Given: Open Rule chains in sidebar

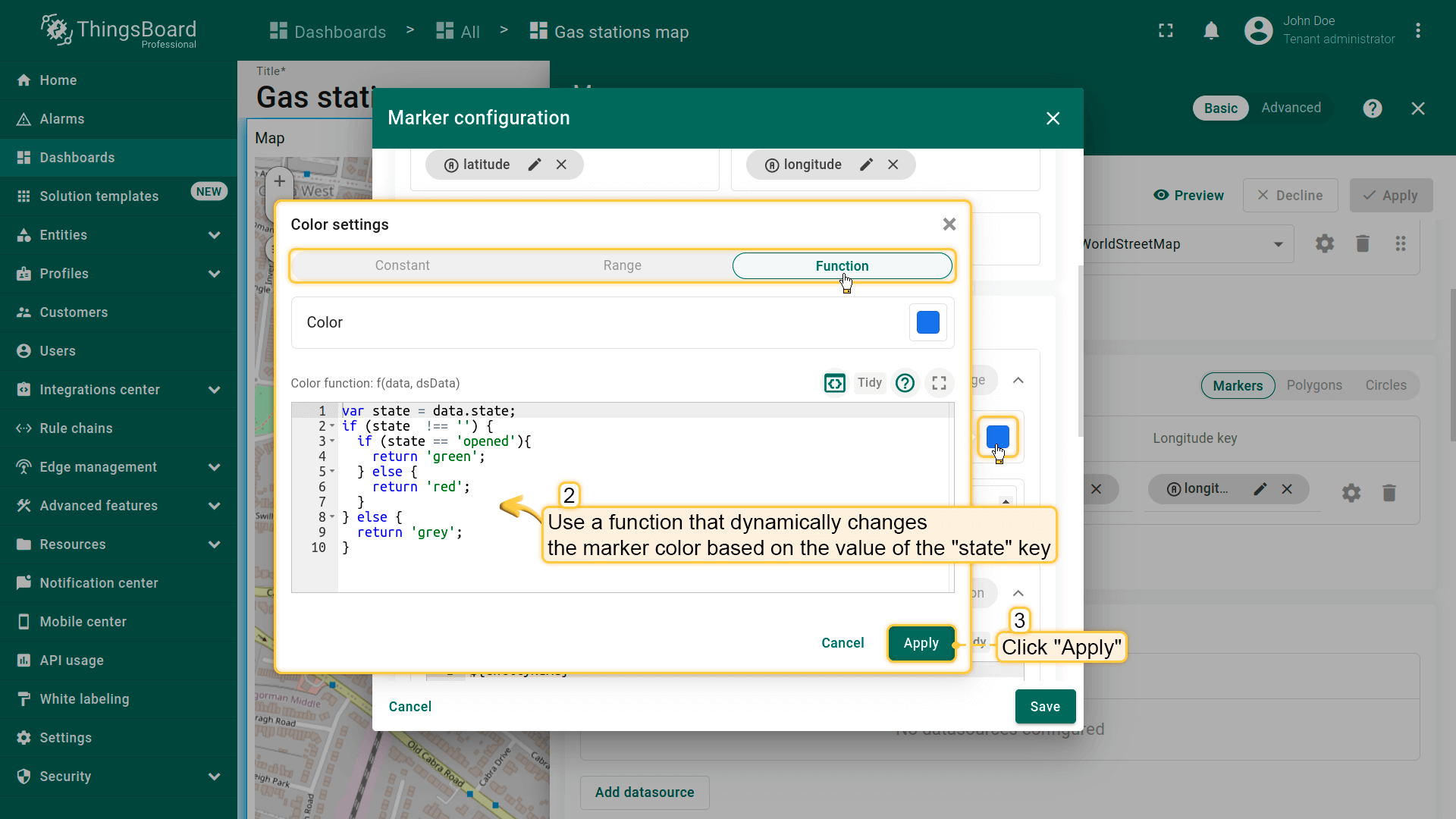Looking at the screenshot, I should [x=76, y=428].
